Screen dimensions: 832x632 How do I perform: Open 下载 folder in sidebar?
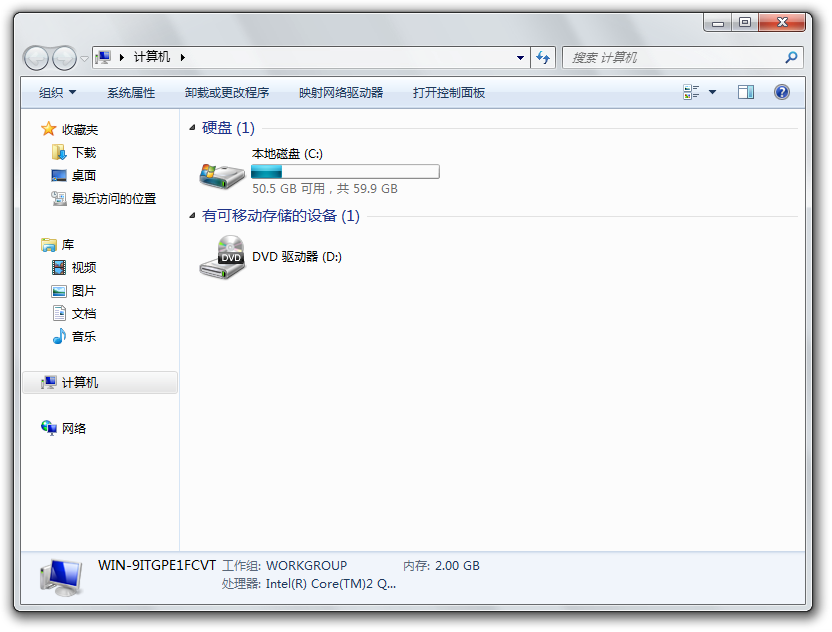[x=74, y=153]
